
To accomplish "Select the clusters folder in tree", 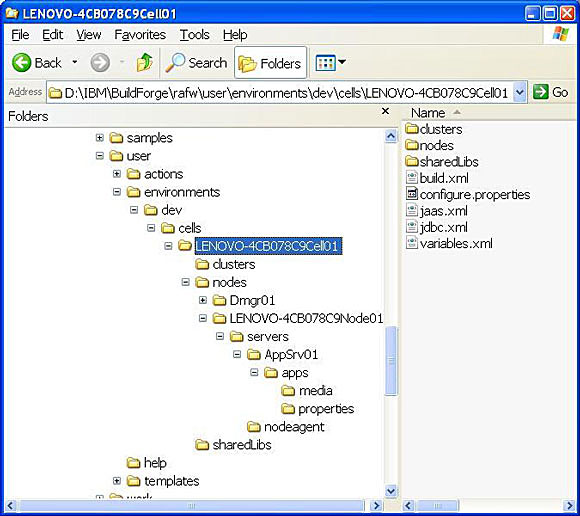I will point(225,264).
